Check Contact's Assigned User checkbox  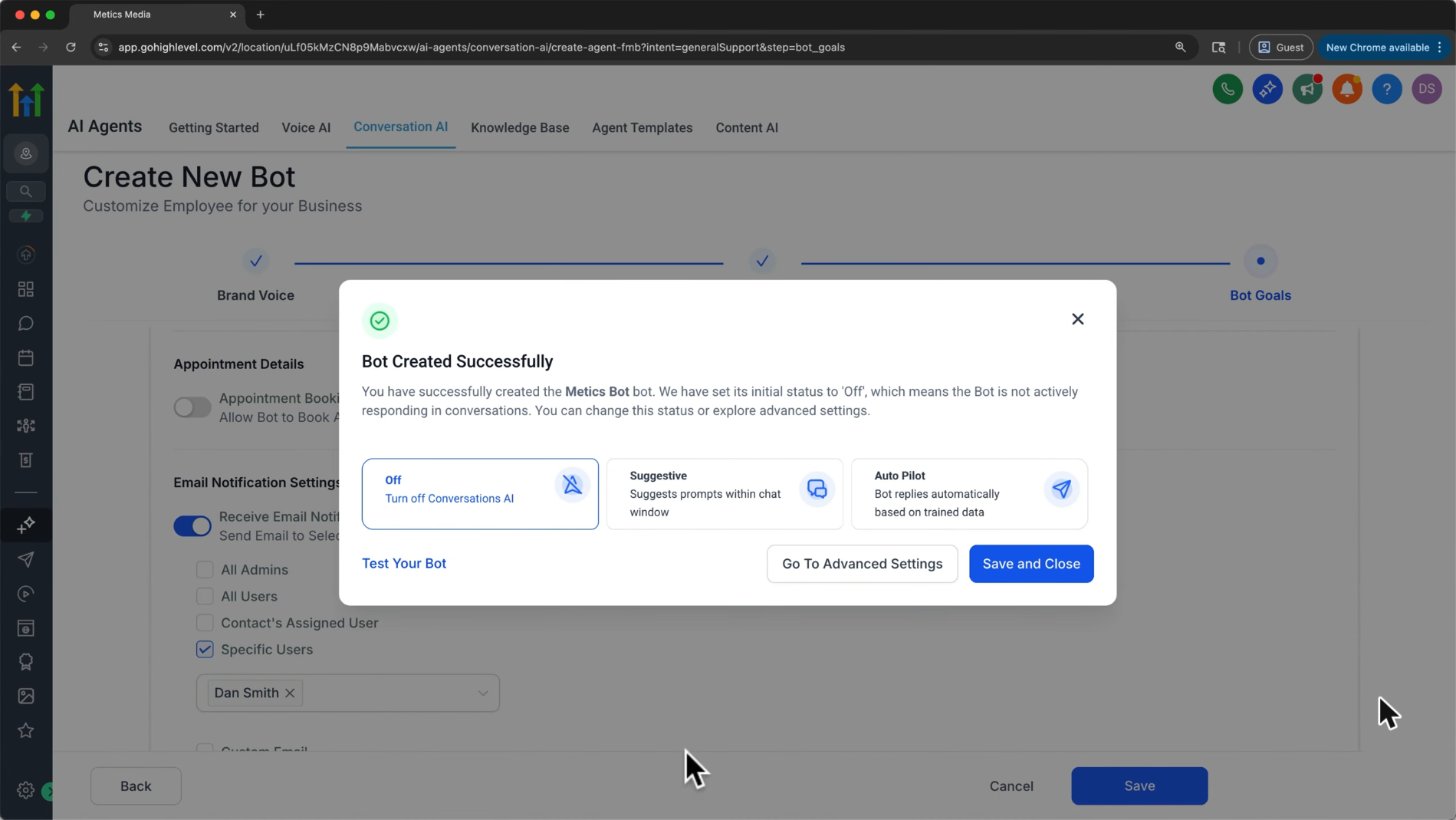(205, 622)
